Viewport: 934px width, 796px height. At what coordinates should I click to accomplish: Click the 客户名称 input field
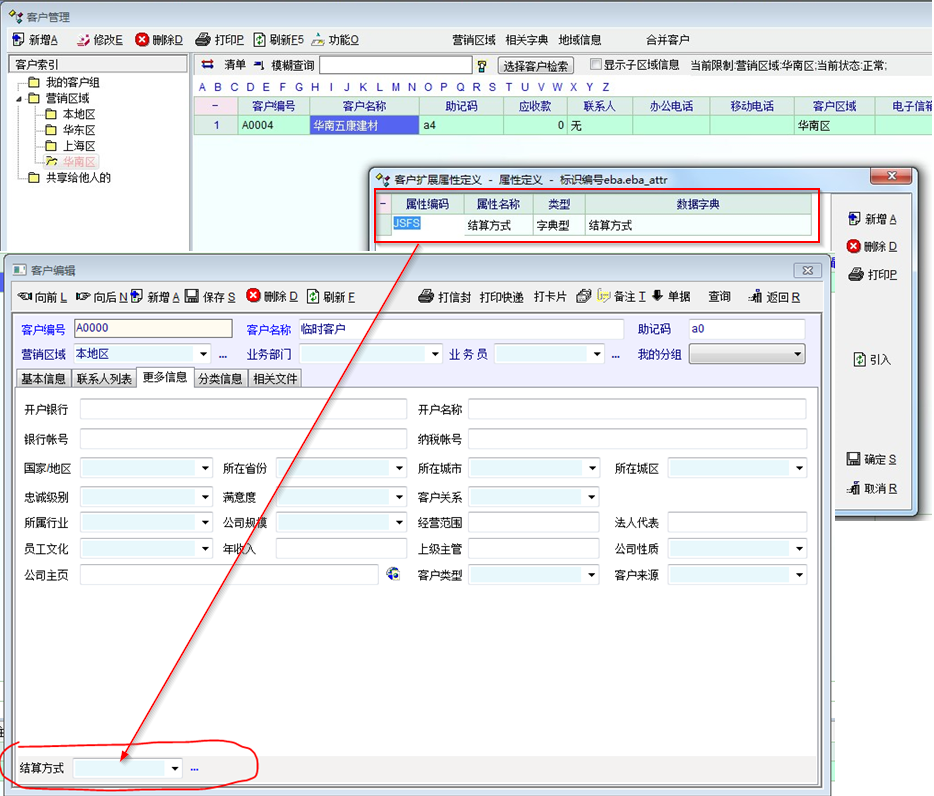(460, 329)
